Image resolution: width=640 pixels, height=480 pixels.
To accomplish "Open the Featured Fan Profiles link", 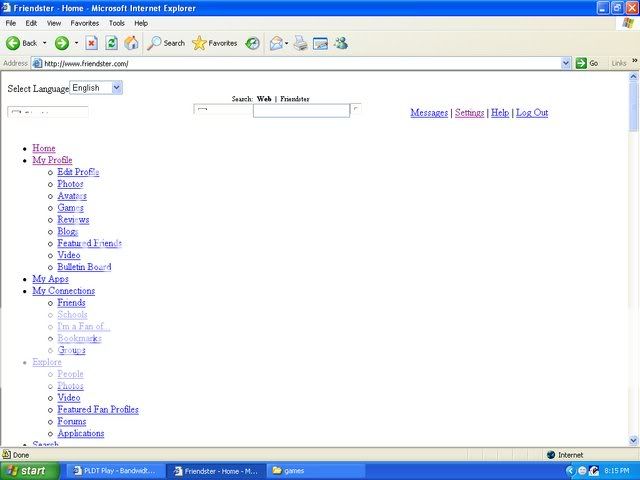I will point(98,409).
